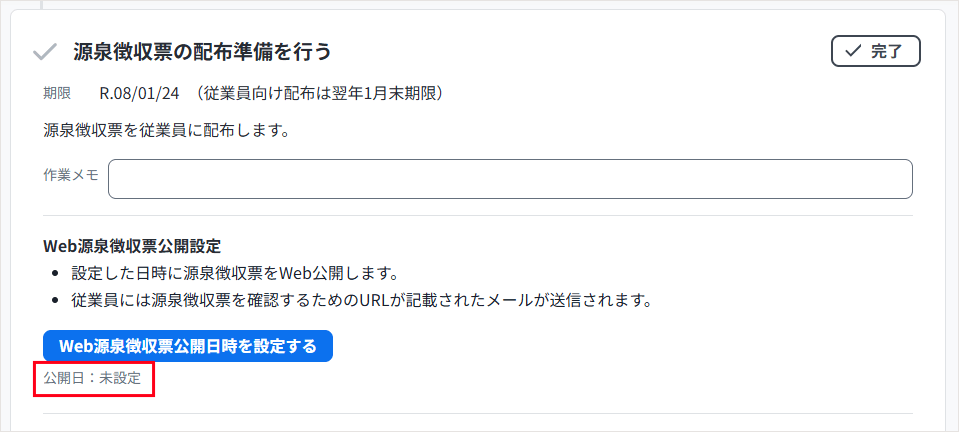Click the first bullet point marker
Viewport: 959px width, 432px height.
pos(55,273)
